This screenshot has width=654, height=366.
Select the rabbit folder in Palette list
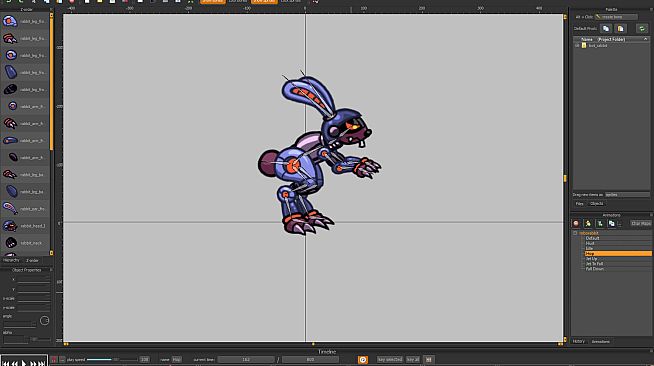pyautogui.click(x=597, y=45)
